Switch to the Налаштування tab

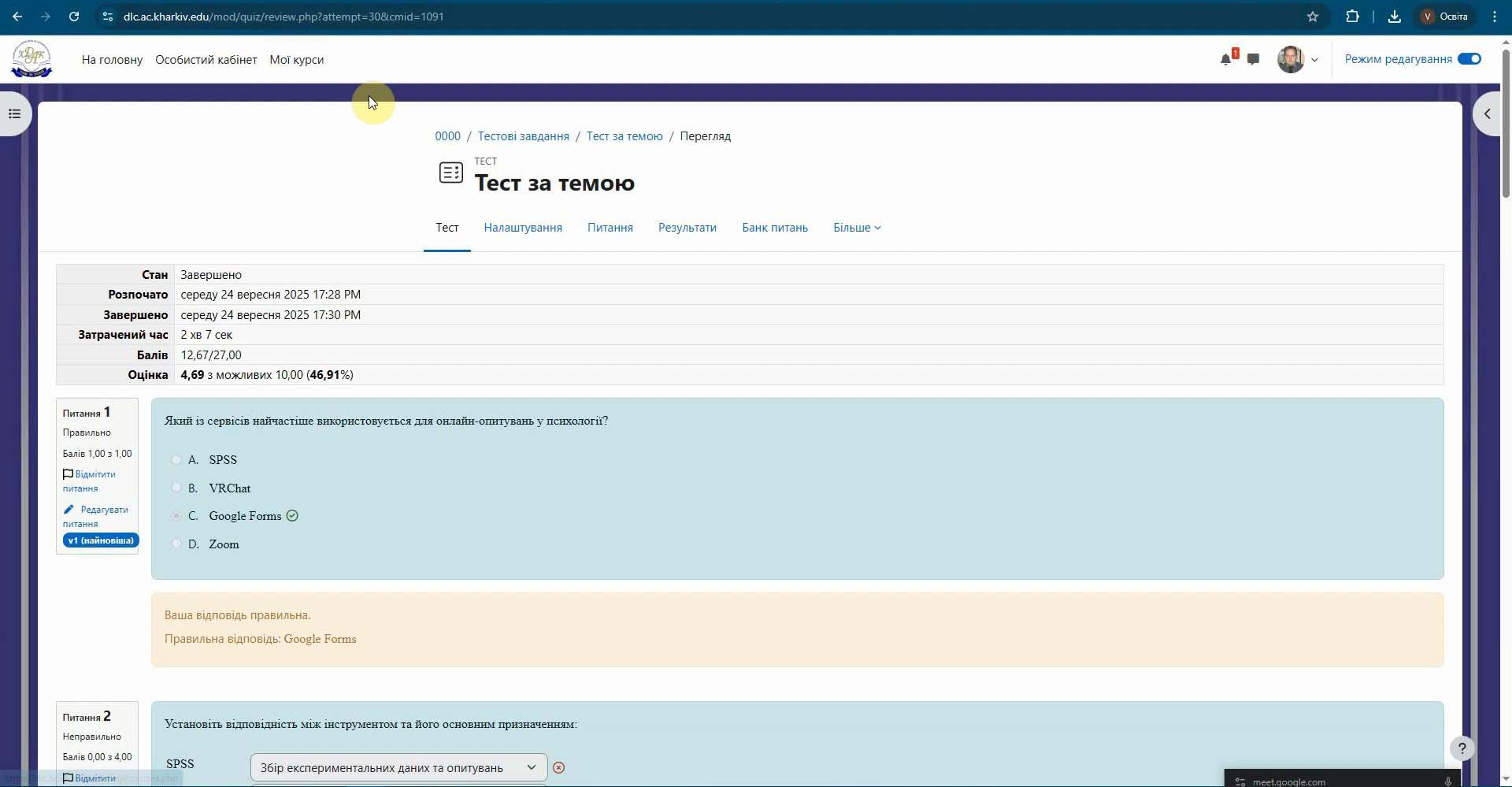coord(523,228)
